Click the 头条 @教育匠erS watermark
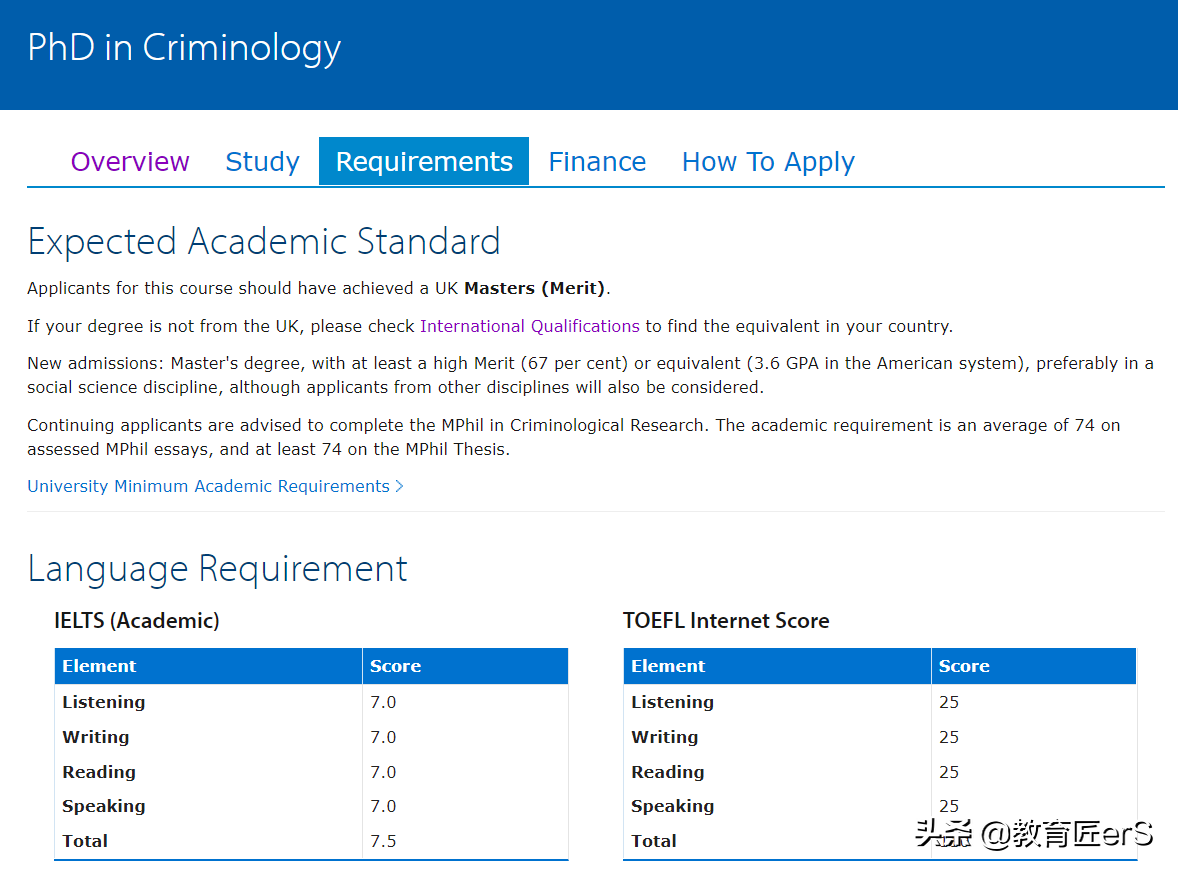The image size is (1178, 873). [1034, 834]
